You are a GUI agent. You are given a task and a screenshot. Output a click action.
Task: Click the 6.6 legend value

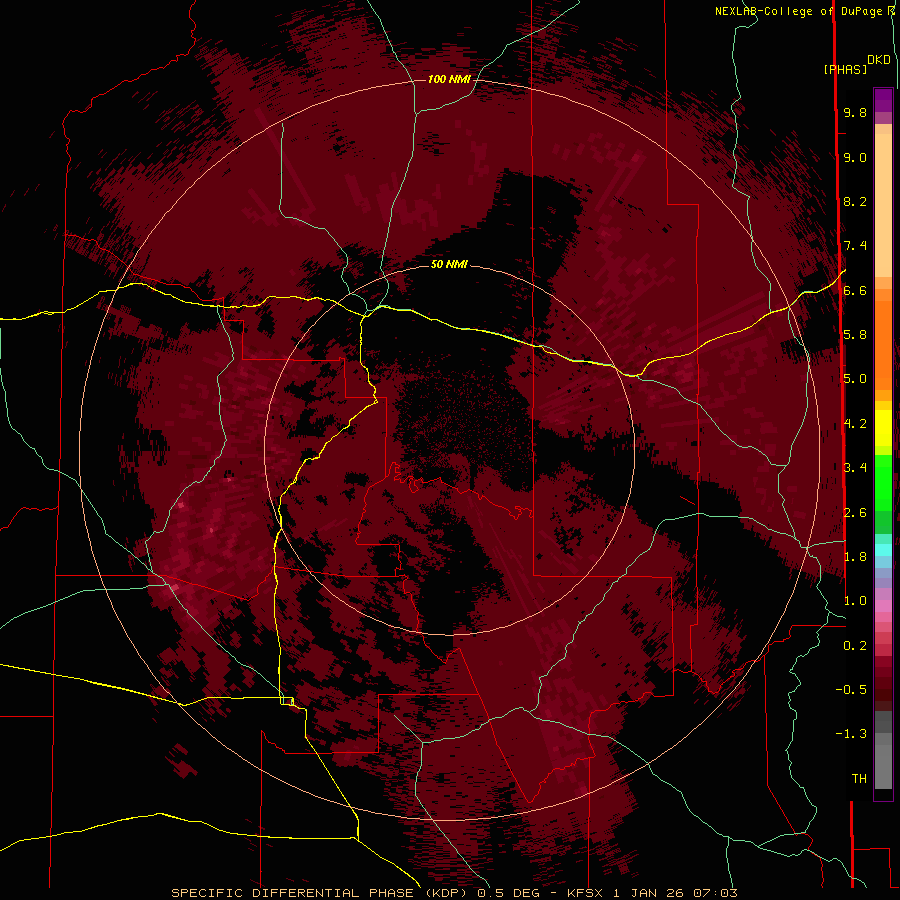[x=855, y=291]
